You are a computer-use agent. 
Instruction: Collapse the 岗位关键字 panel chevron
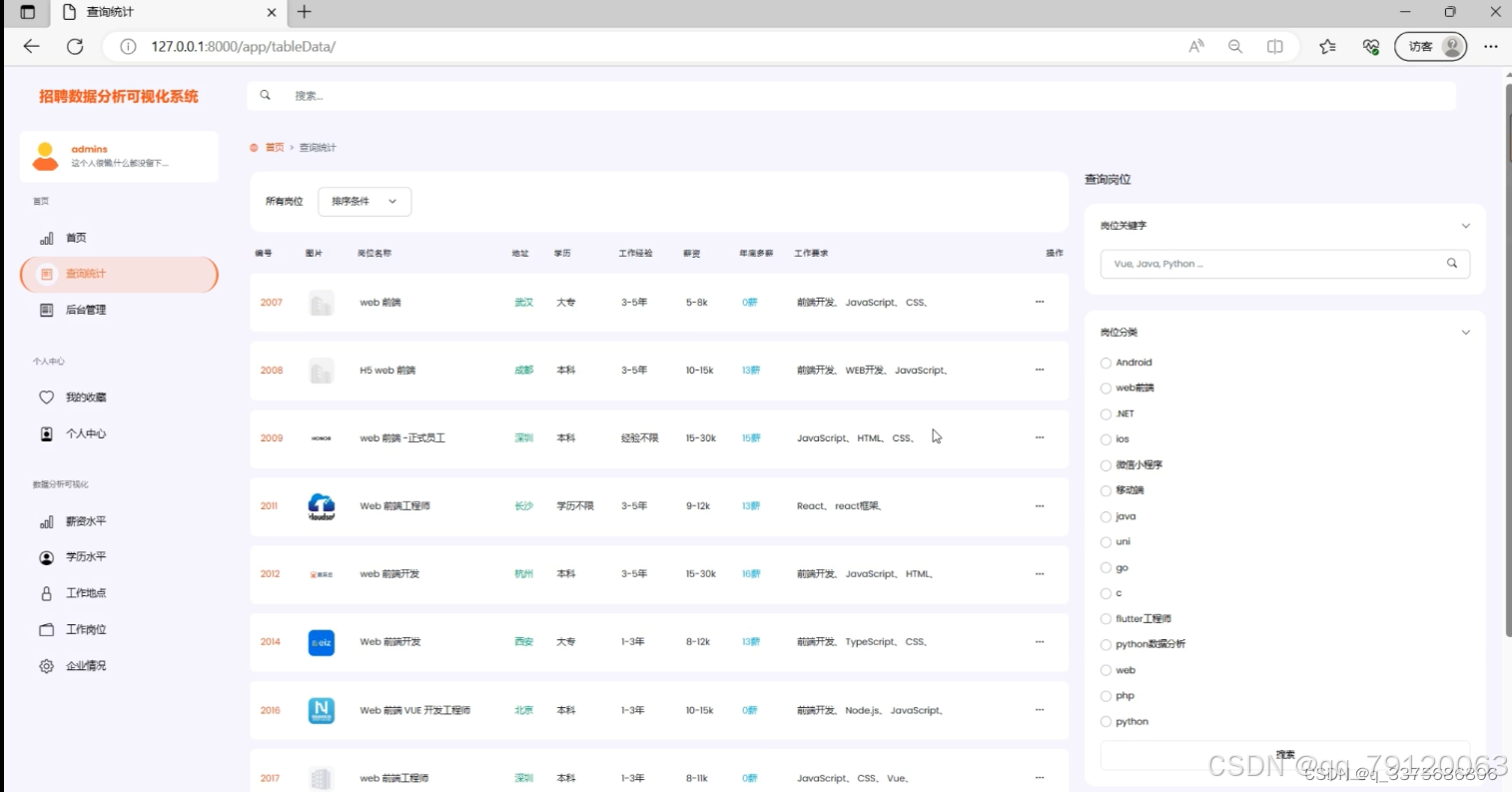[x=1466, y=226]
